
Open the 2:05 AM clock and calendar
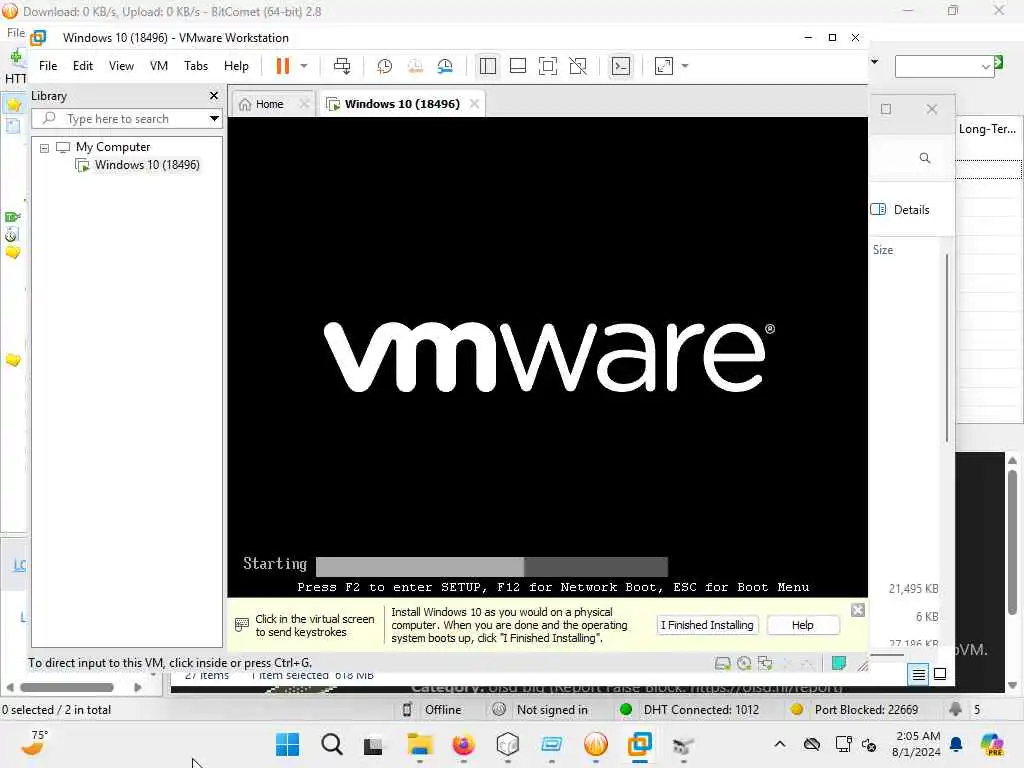pyautogui.click(x=917, y=744)
